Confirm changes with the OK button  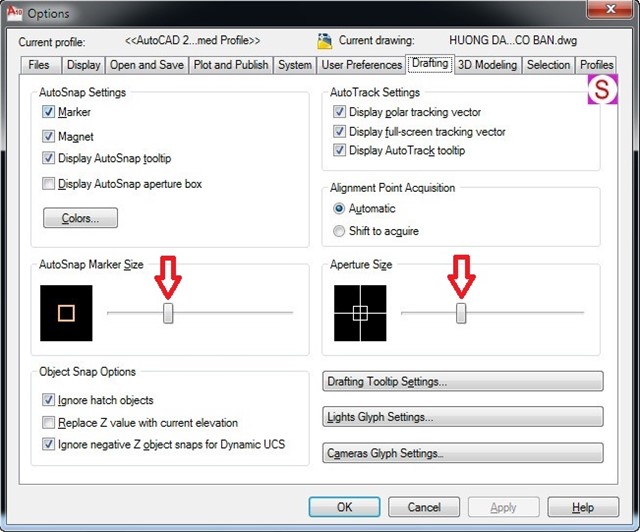pos(344,507)
